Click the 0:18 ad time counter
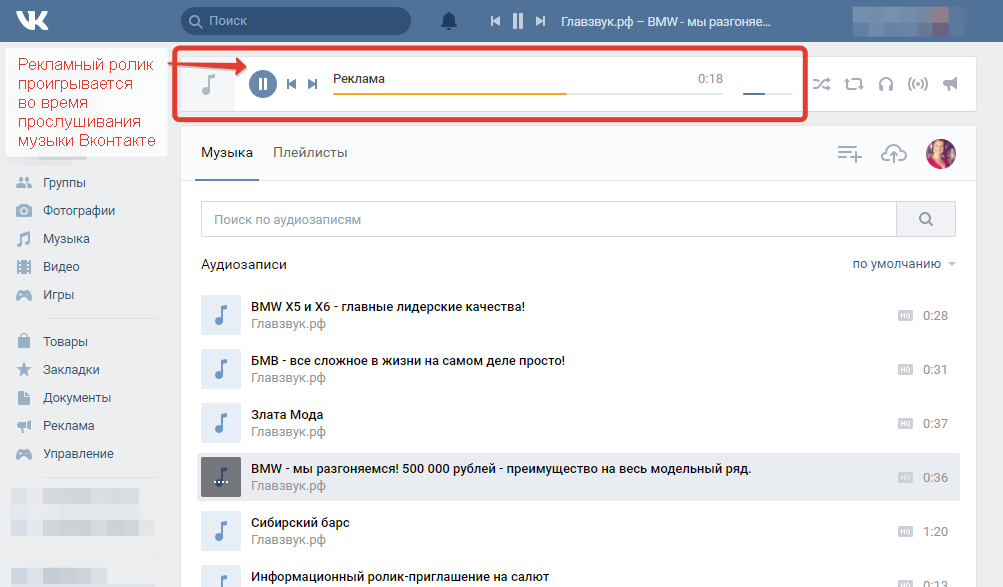Viewport: 1003px width, 587px height. click(x=710, y=79)
